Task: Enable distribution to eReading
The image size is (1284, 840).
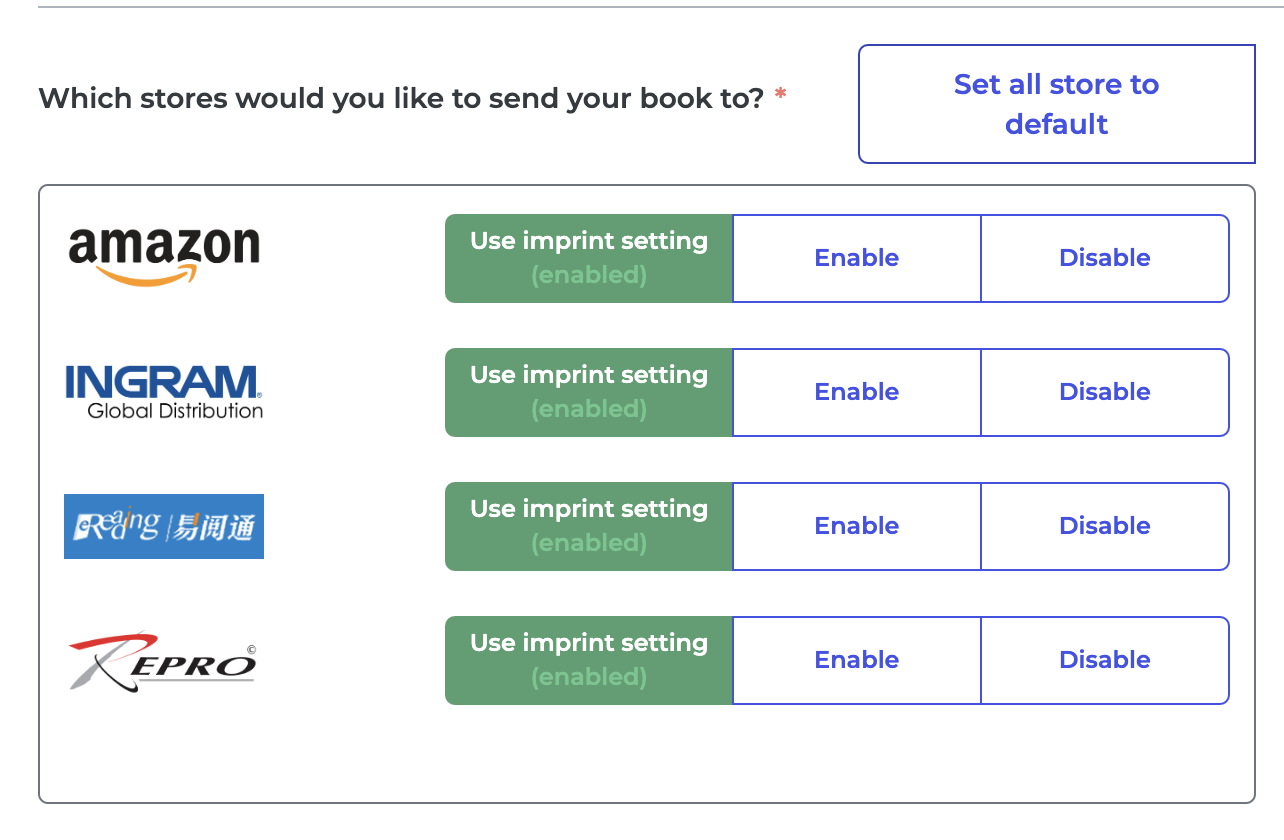Action: click(x=856, y=526)
